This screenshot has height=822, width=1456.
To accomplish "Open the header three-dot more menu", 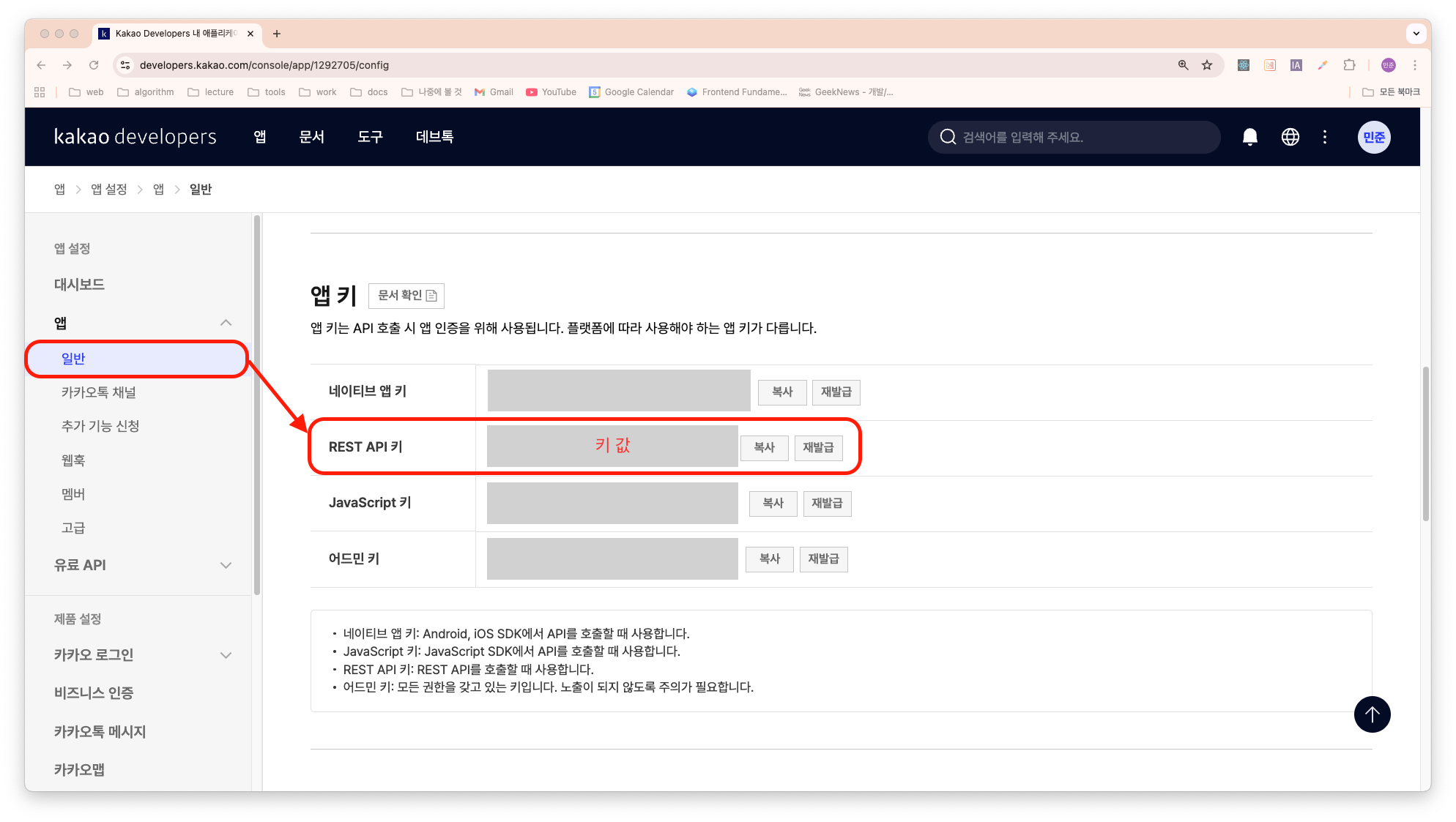I will tap(1325, 137).
